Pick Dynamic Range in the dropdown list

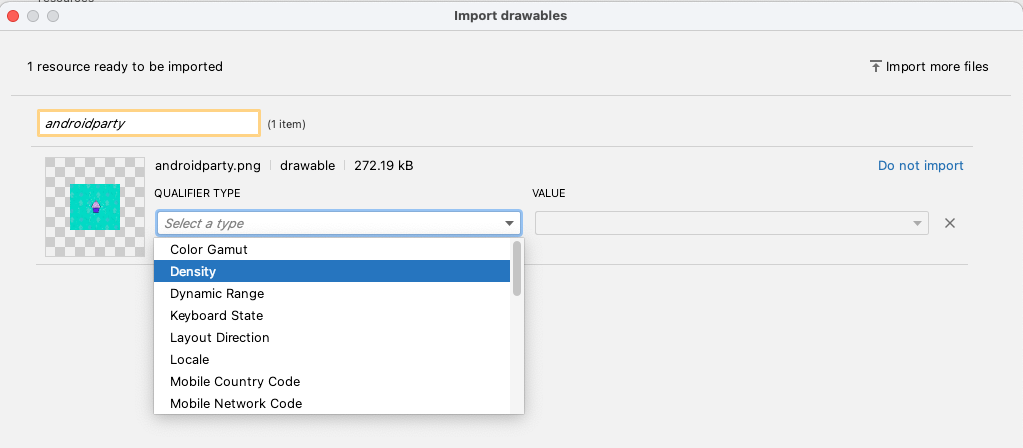pos(217,294)
